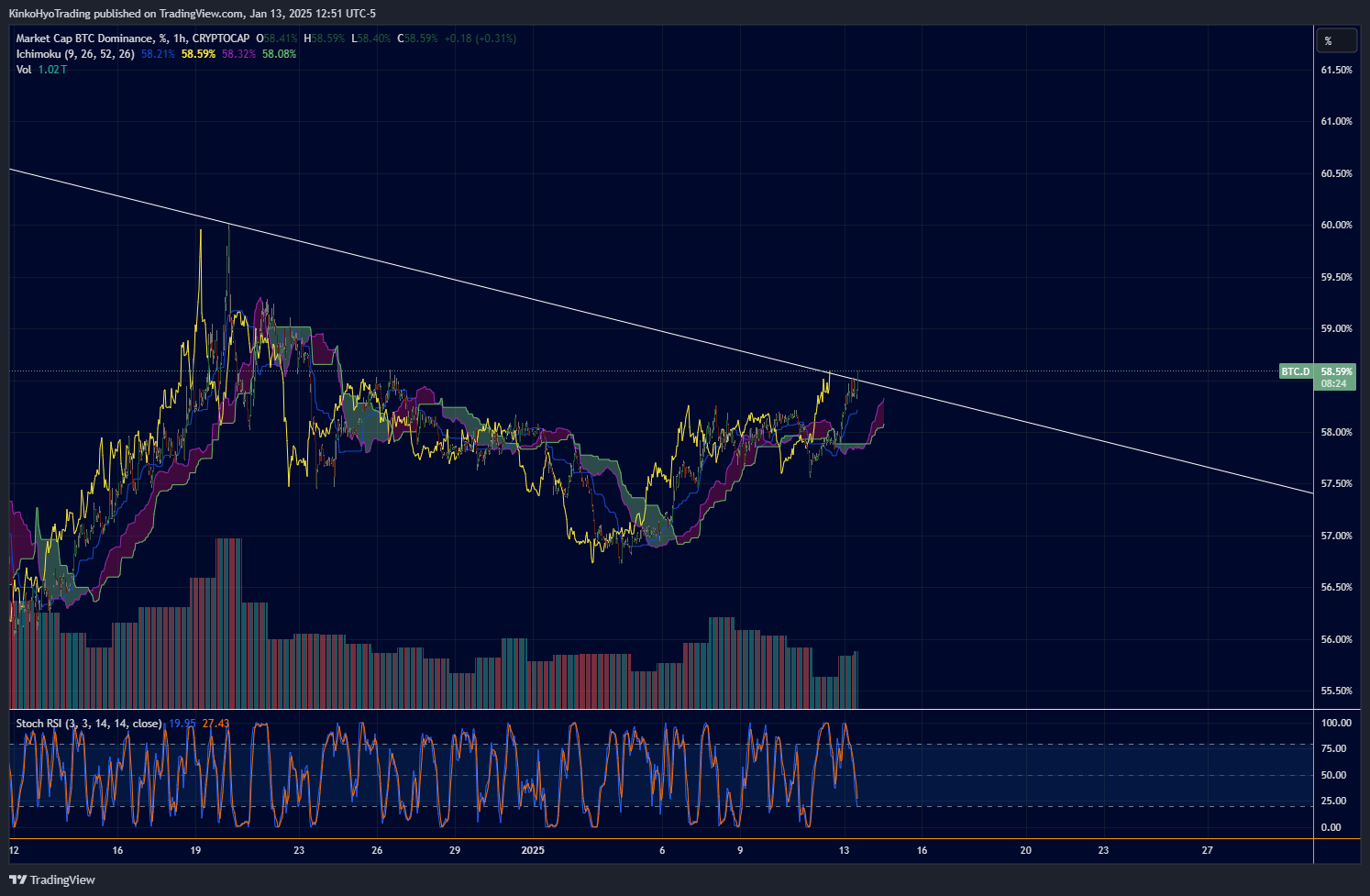Screen dimensions: 1370x896
Task: Click the low value L58.40%
Action: point(371,39)
